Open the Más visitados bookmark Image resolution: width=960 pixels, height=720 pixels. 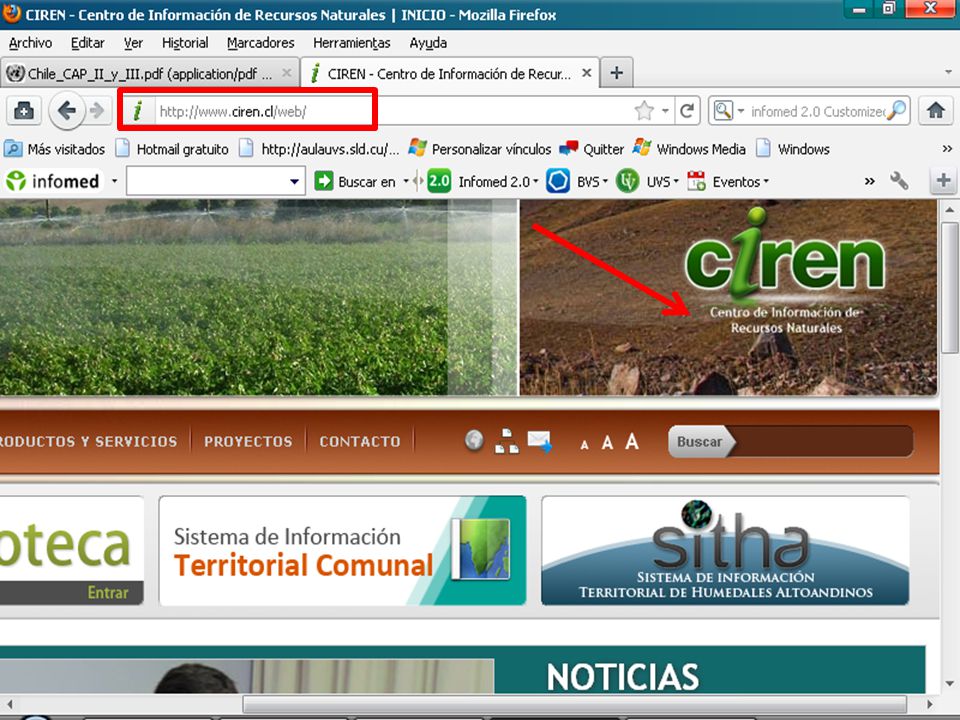[54, 149]
